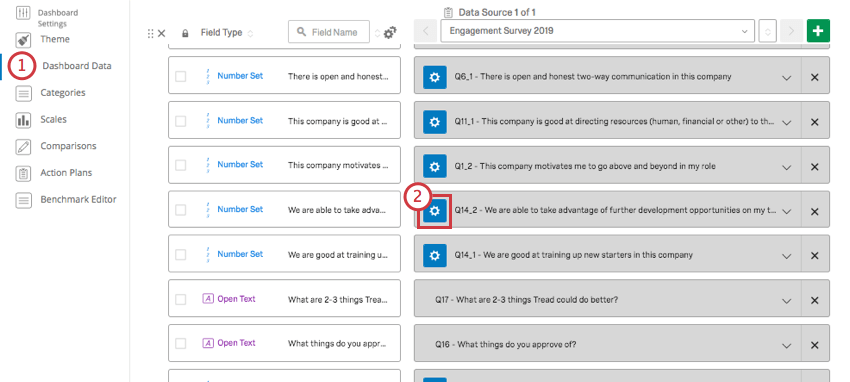The height and width of the screenshot is (382, 850).
Task: Click the lock icon in header
Action: [185, 33]
